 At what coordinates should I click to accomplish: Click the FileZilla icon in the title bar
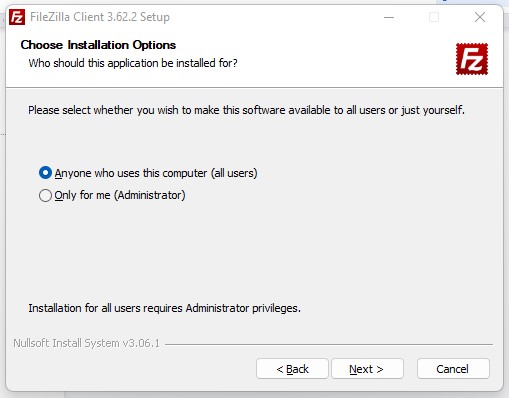[17, 17]
